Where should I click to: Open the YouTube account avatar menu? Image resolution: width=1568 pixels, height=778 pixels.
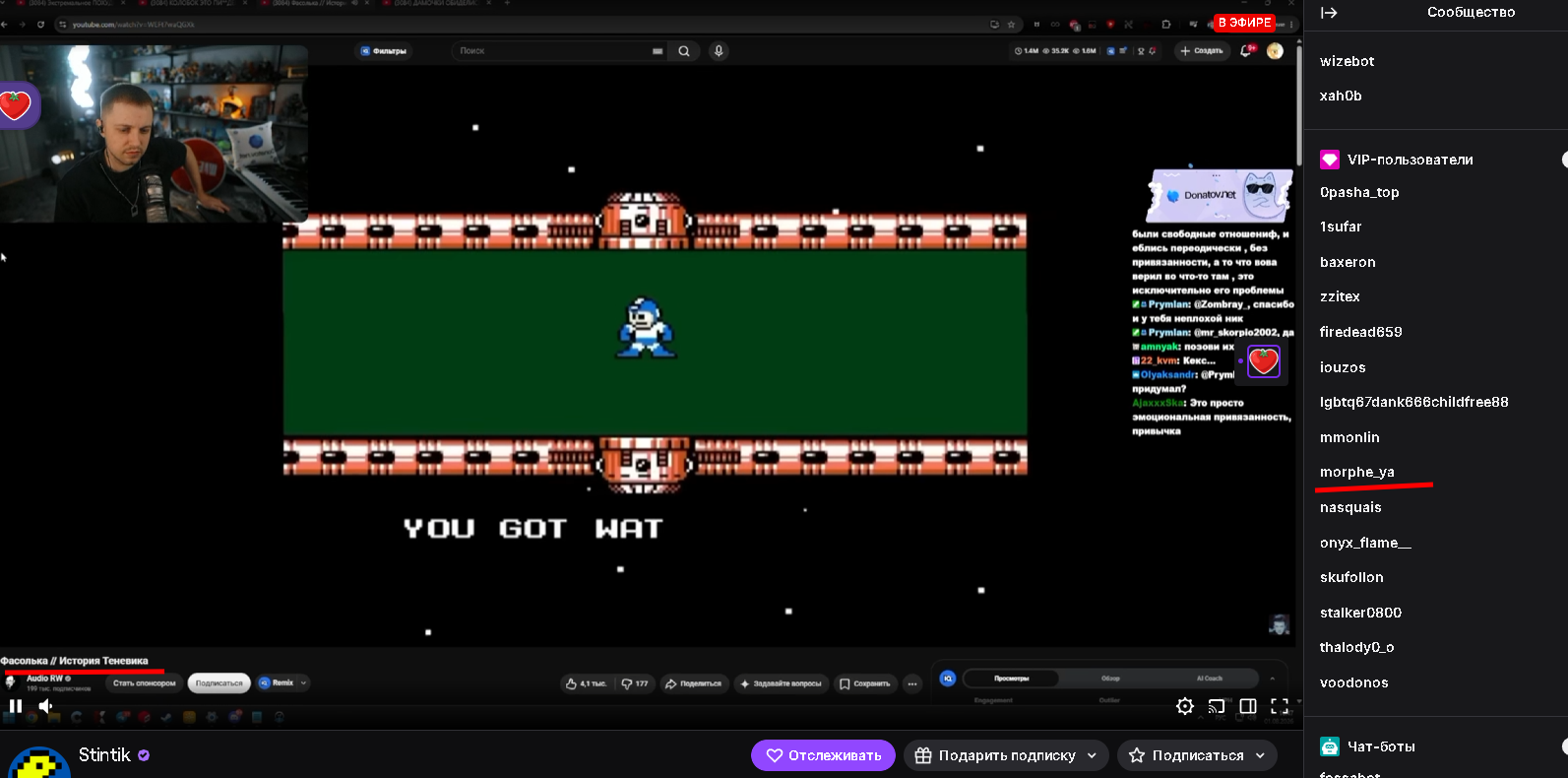(1276, 51)
